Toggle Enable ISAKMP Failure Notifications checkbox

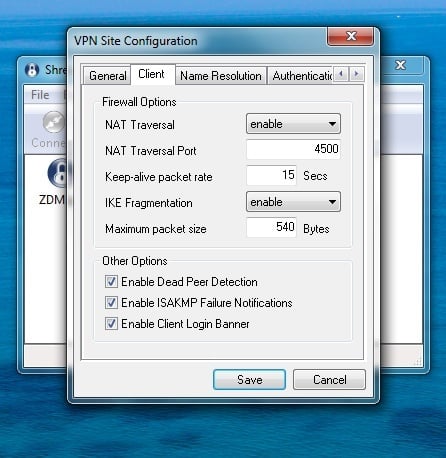click(111, 303)
